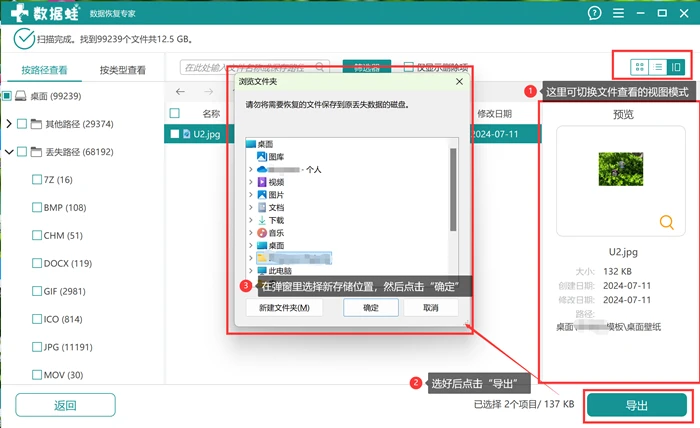700x428 pixels.
Task: Click the back arrow navigation icon
Action: click(180, 92)
